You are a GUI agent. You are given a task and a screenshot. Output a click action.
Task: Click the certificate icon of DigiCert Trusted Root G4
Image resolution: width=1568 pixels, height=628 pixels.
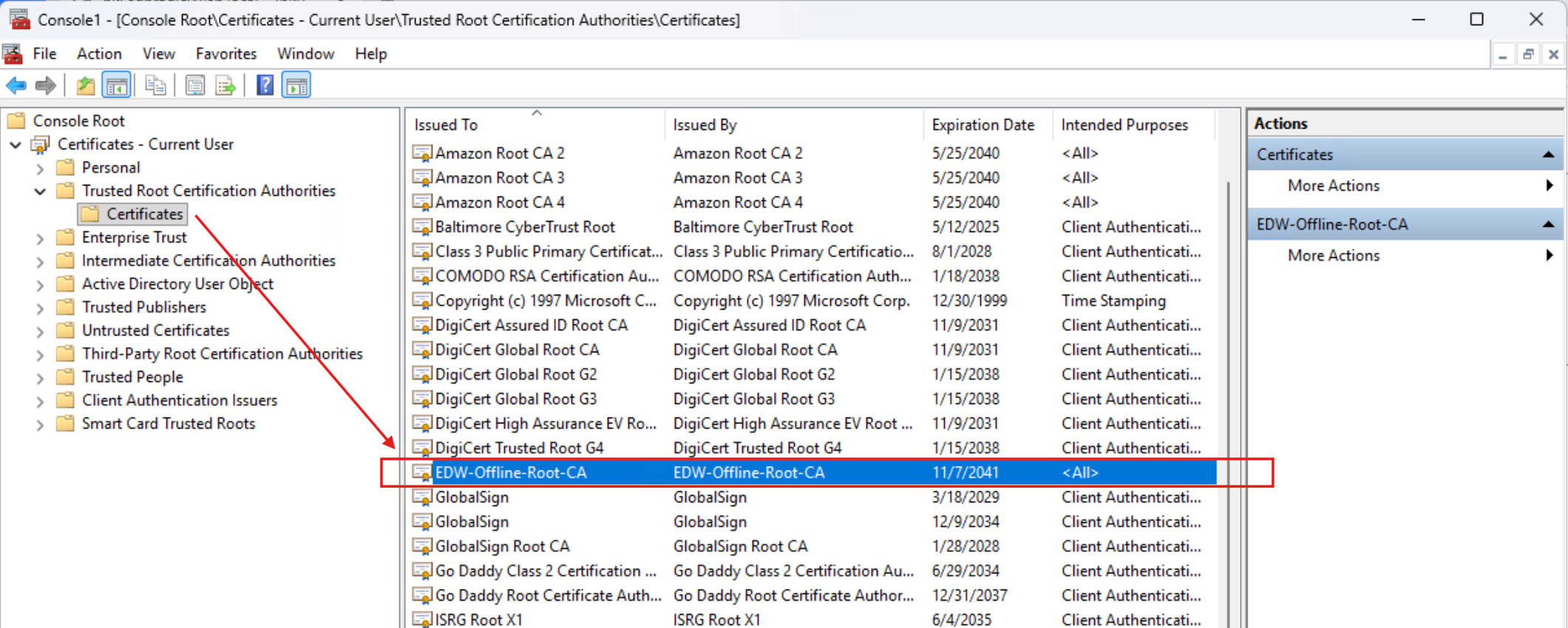(422, 448)
